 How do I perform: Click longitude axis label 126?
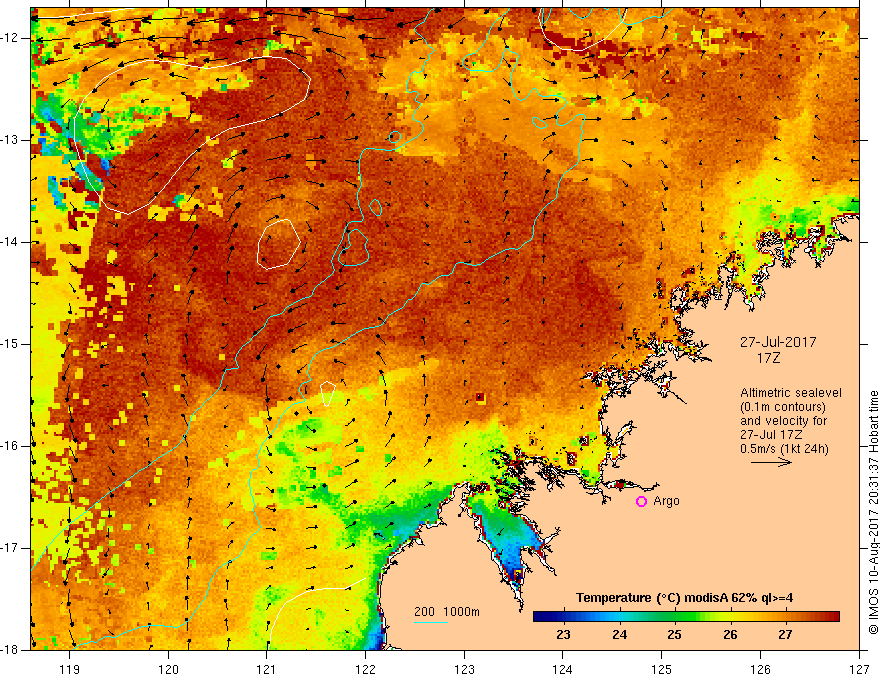click(x=760, y=669)
